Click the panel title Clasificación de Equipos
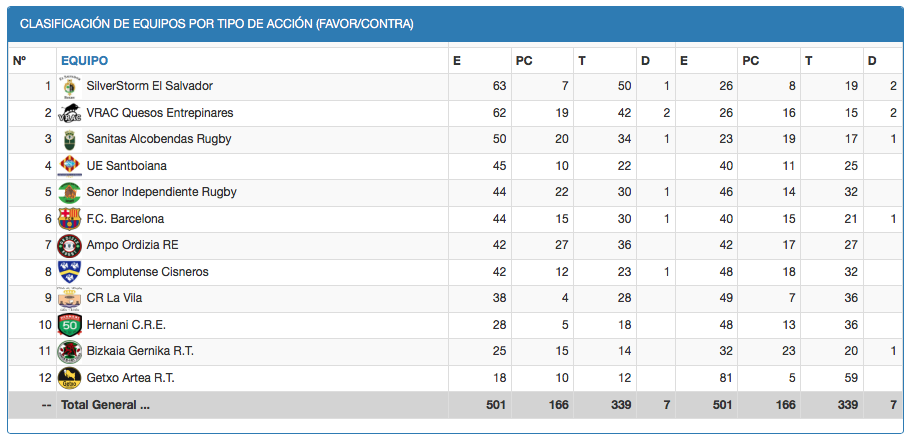The width and height of the screenshot is (911, 442). click(217, 23)
